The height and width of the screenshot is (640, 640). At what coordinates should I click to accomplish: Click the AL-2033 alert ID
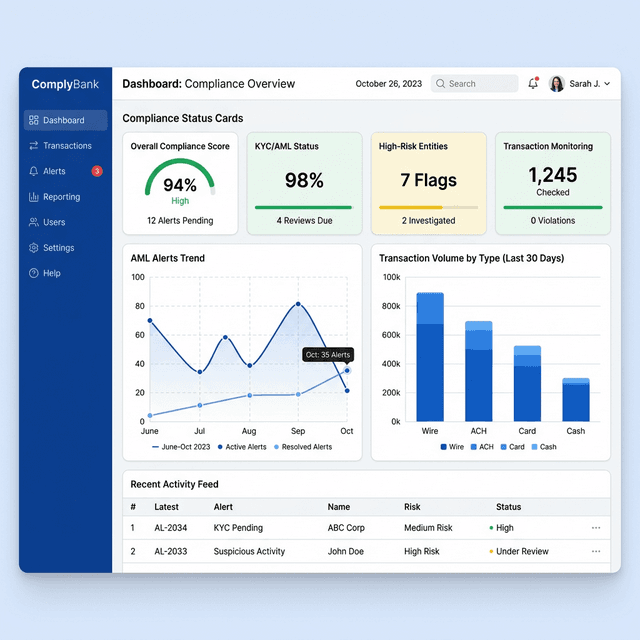point(171,551)
